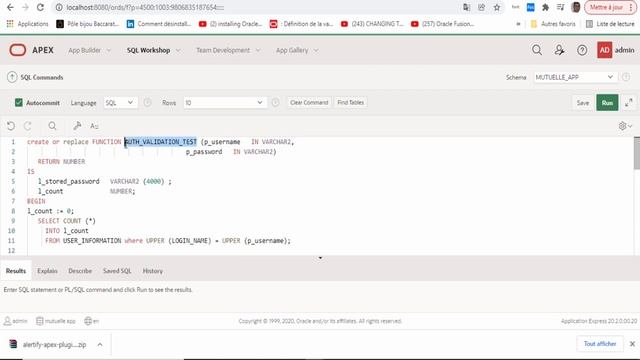Click the SQL Commands up-arrow breadcrumb icon

pyautogui.click(x=12, y=77)
